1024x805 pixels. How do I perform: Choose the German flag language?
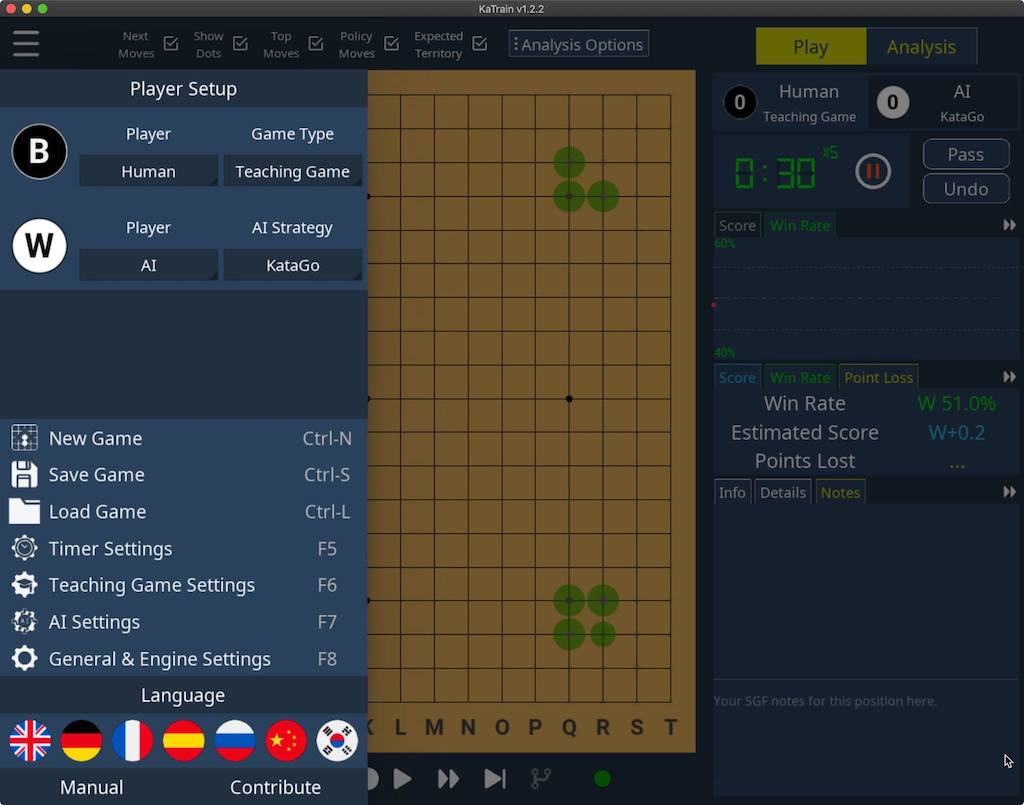(81, 741)
